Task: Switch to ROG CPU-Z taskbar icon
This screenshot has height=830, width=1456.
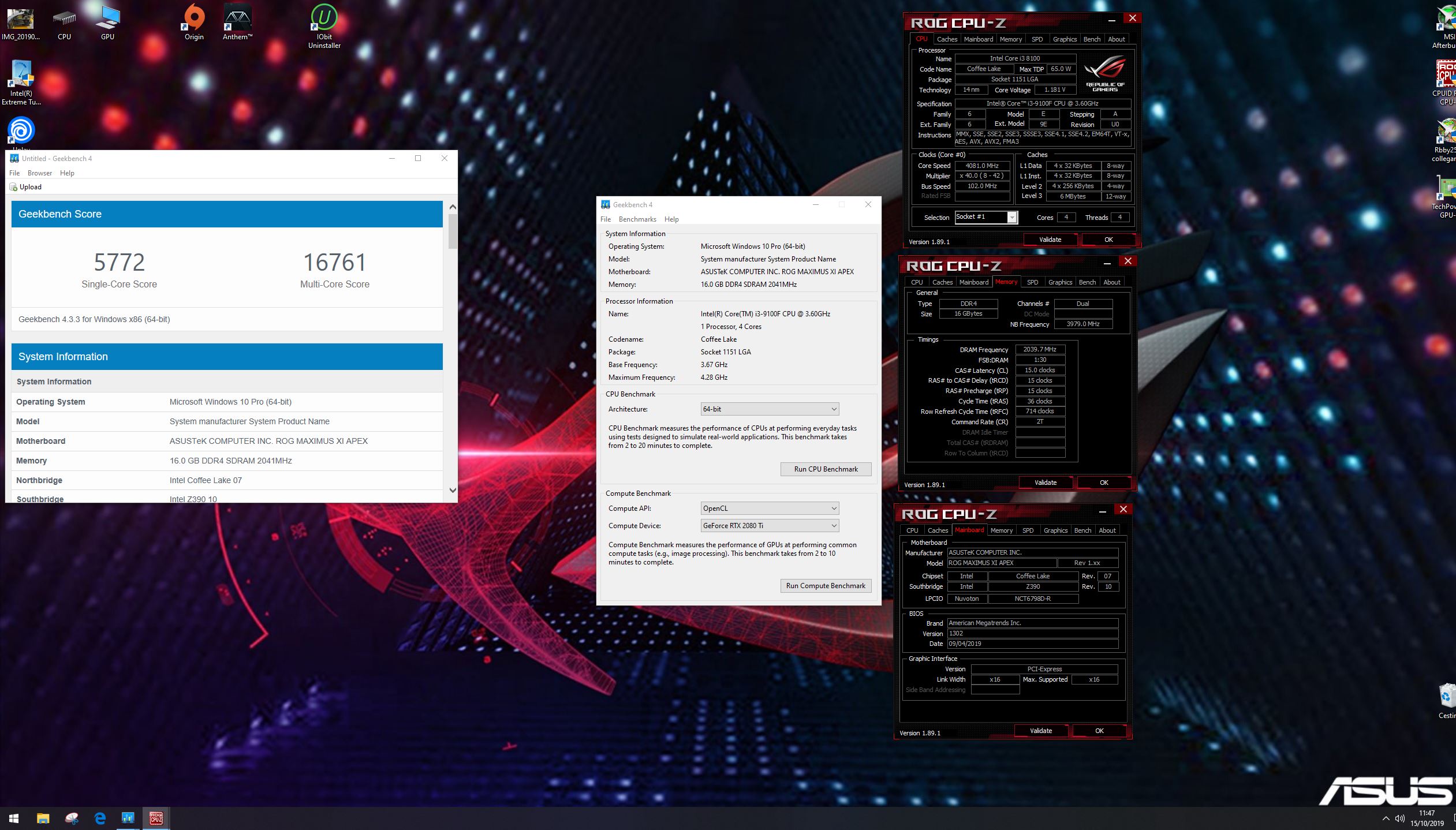Action: (156, 818)
